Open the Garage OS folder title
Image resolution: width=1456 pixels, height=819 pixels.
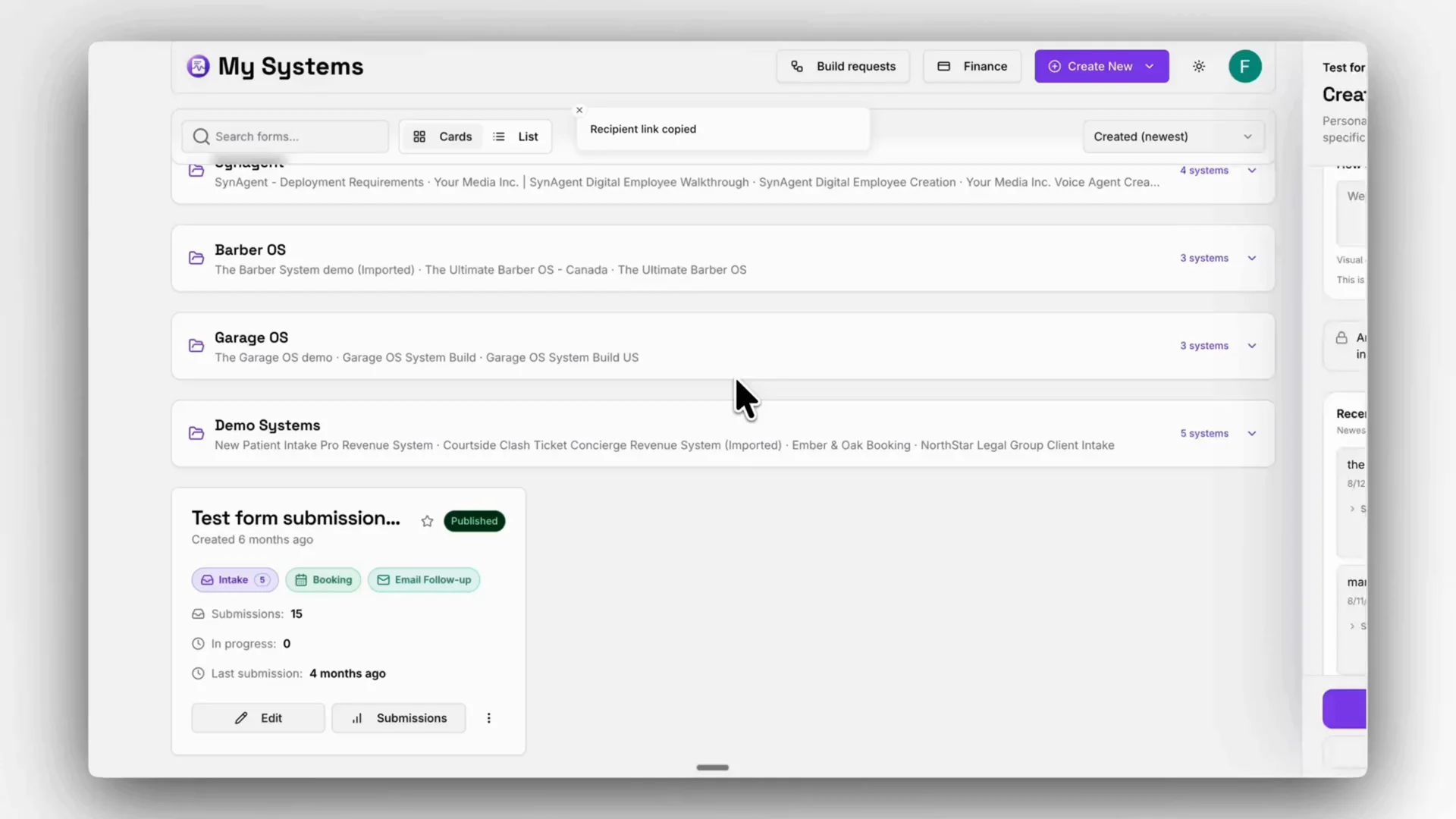point(251,337)
